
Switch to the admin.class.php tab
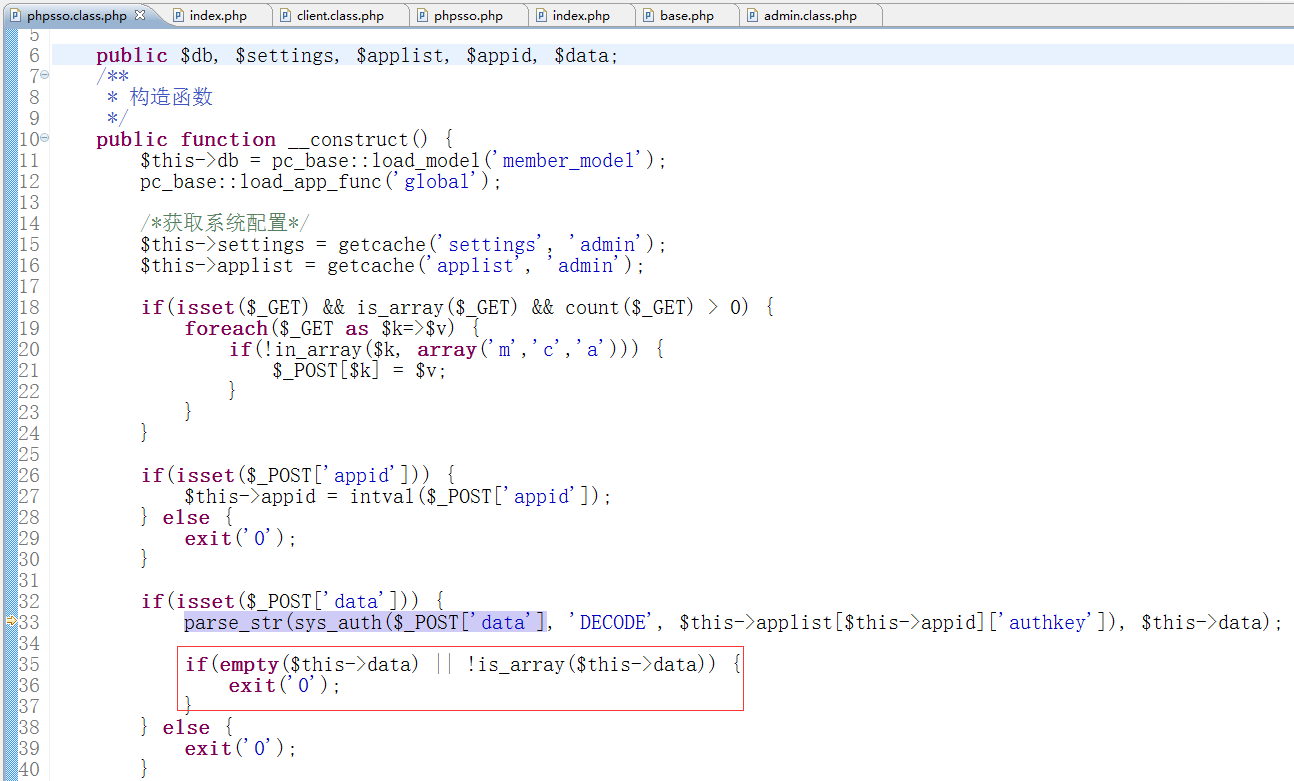[809, 16]
